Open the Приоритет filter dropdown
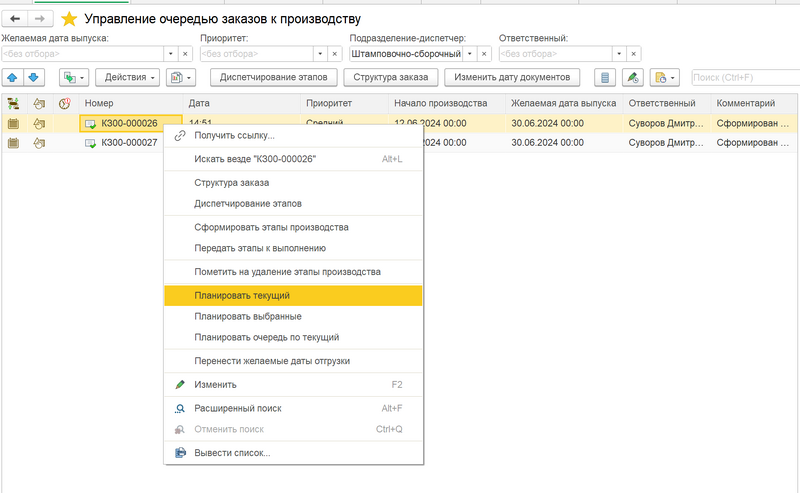 pyautogui.click(x=320, y=54)
